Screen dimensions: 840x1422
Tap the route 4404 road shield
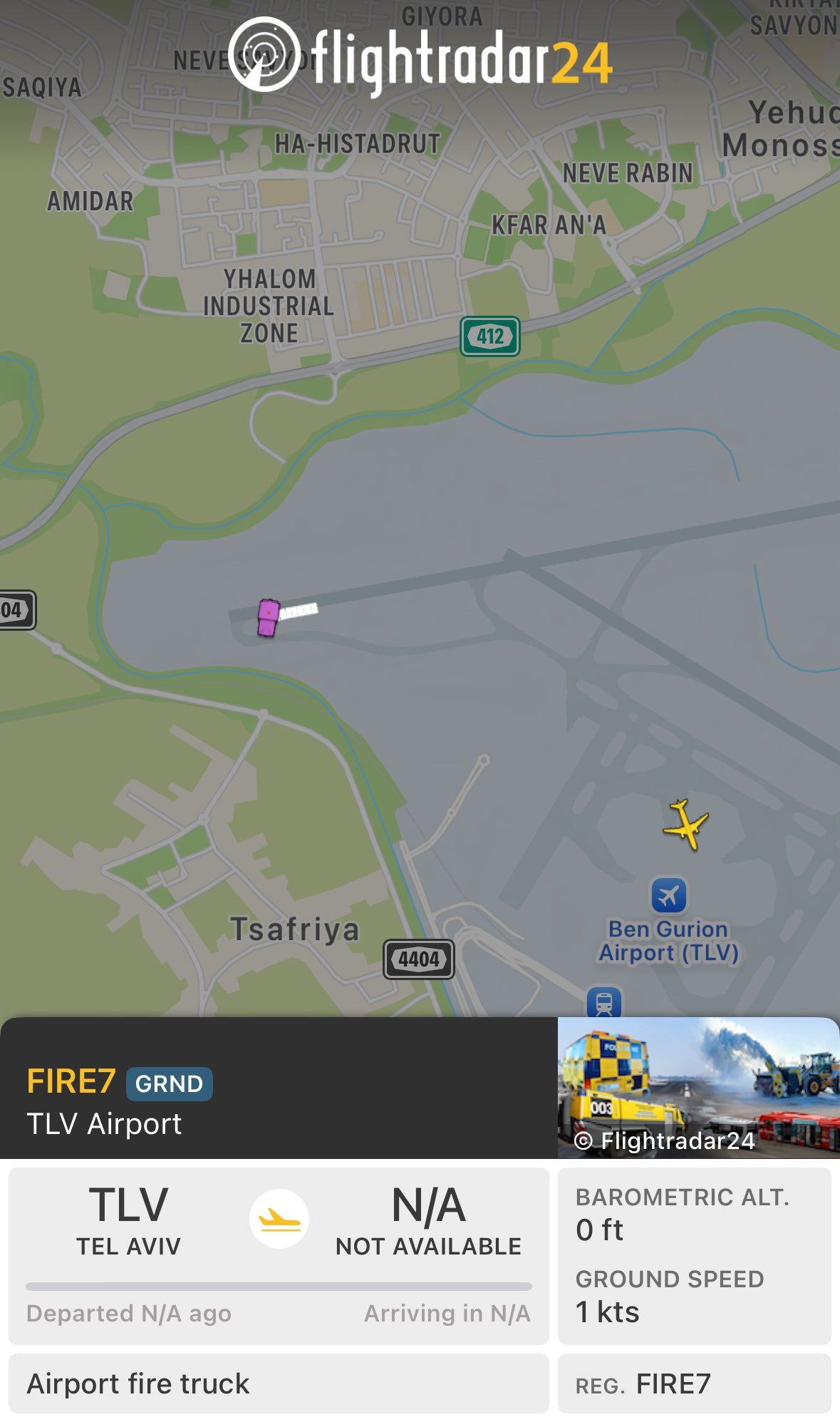[419, 959]
